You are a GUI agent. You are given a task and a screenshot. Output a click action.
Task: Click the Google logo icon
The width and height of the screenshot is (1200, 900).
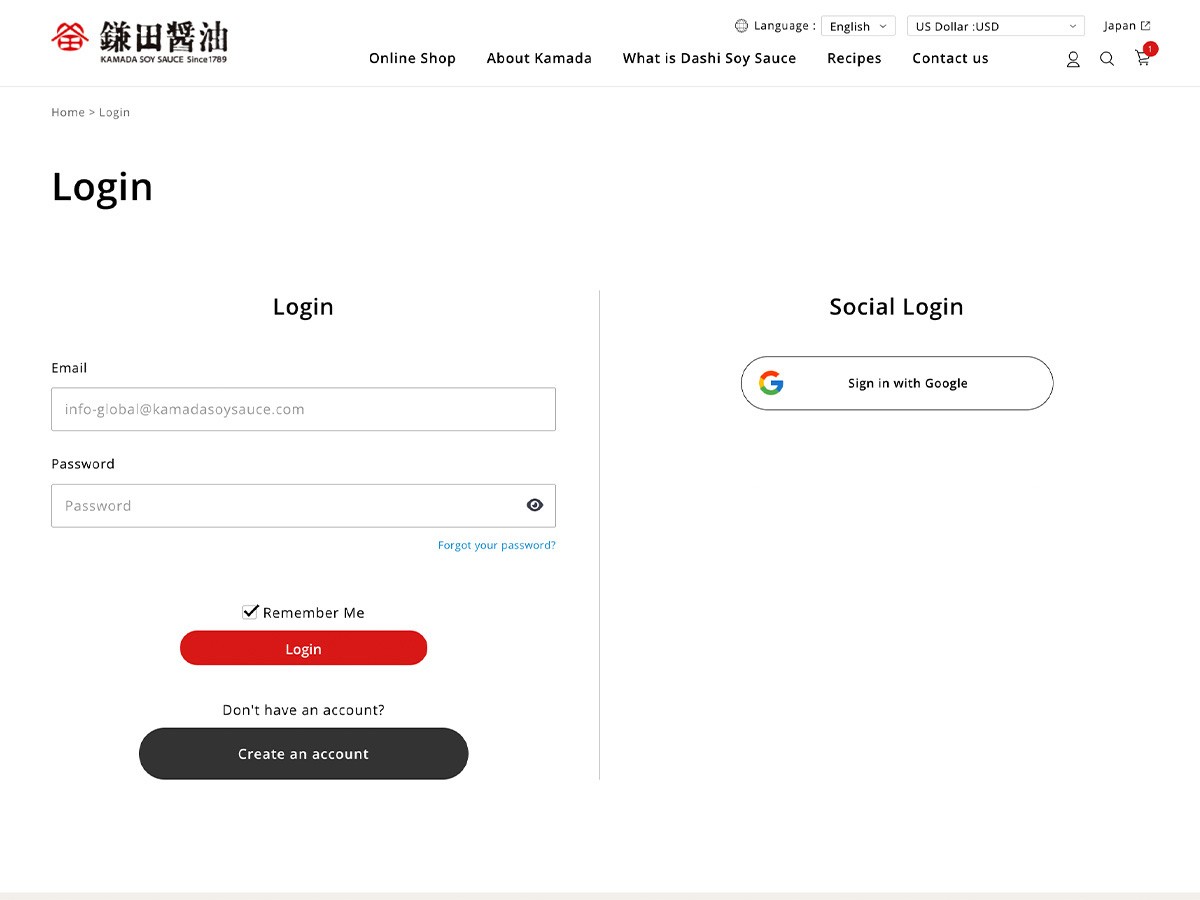tap(771, 383)
